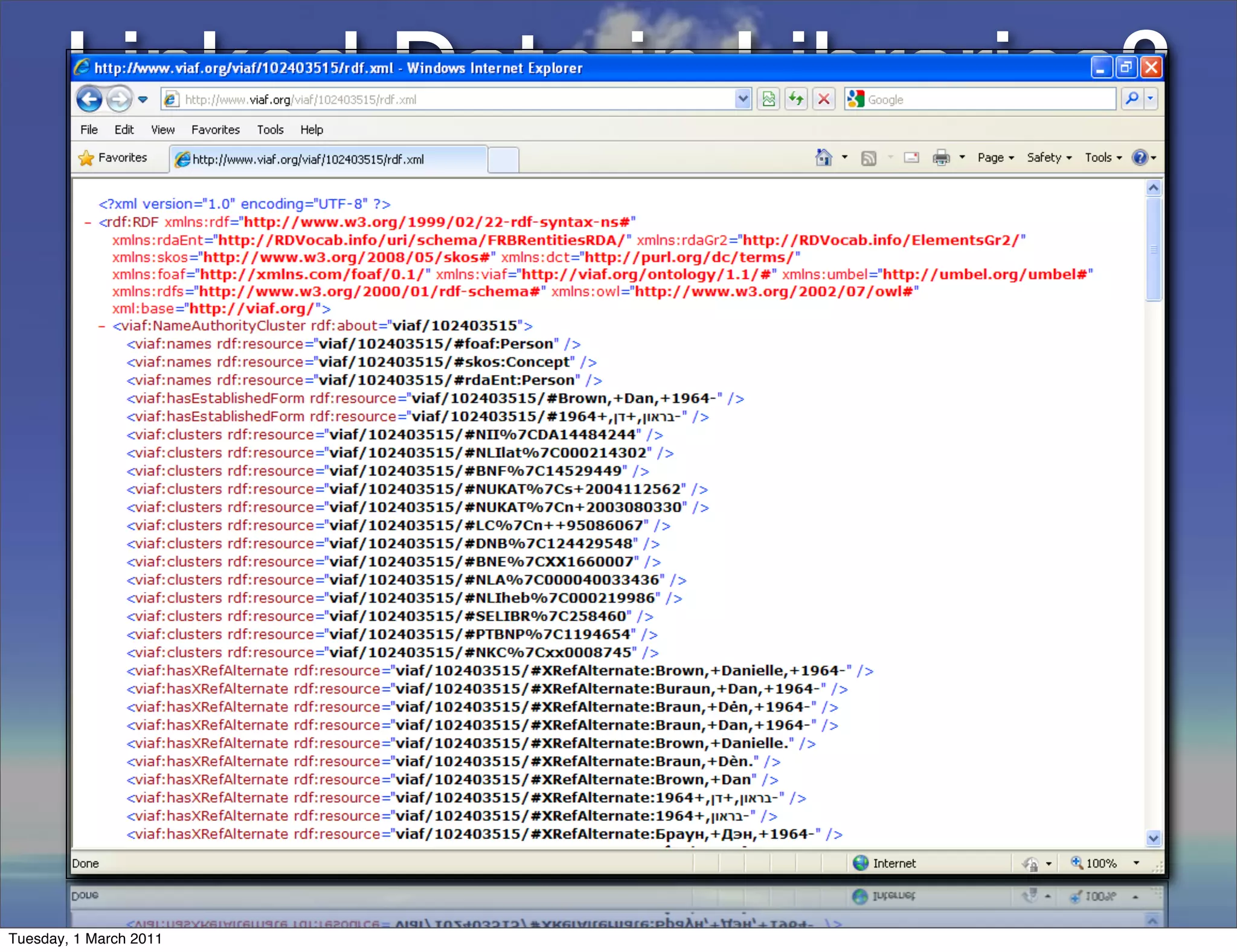Image resolution: width=1237 pixels, height=952 pixels.
Task: Click the search magnifier icon
Action: pyautogui.click(x=1132, y=98)
